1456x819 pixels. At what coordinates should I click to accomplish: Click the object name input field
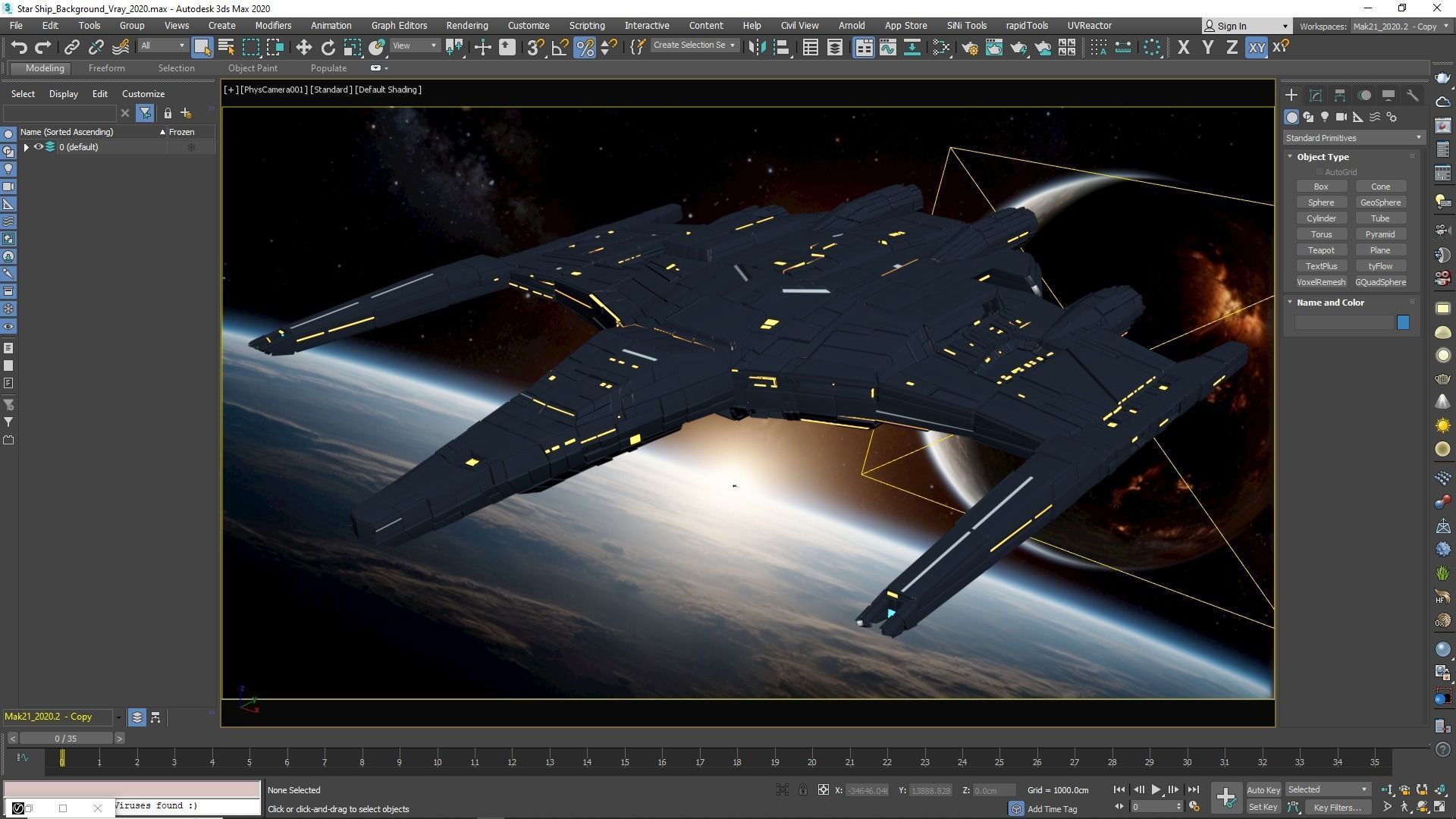coord(1344,322)
